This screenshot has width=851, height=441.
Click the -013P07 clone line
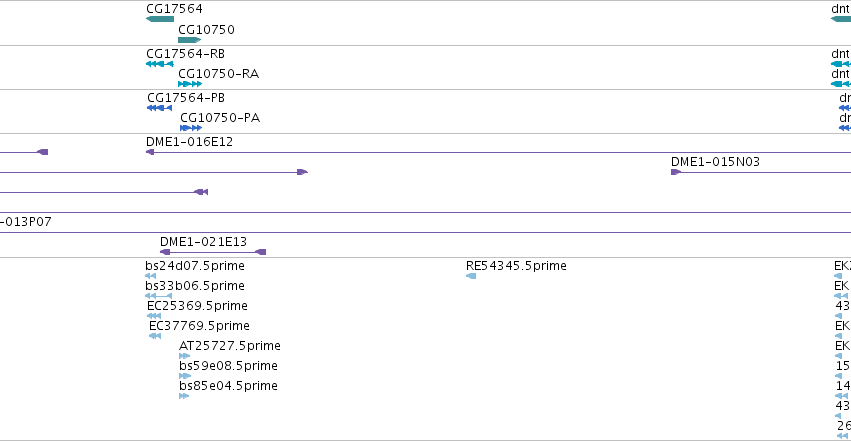426,233
